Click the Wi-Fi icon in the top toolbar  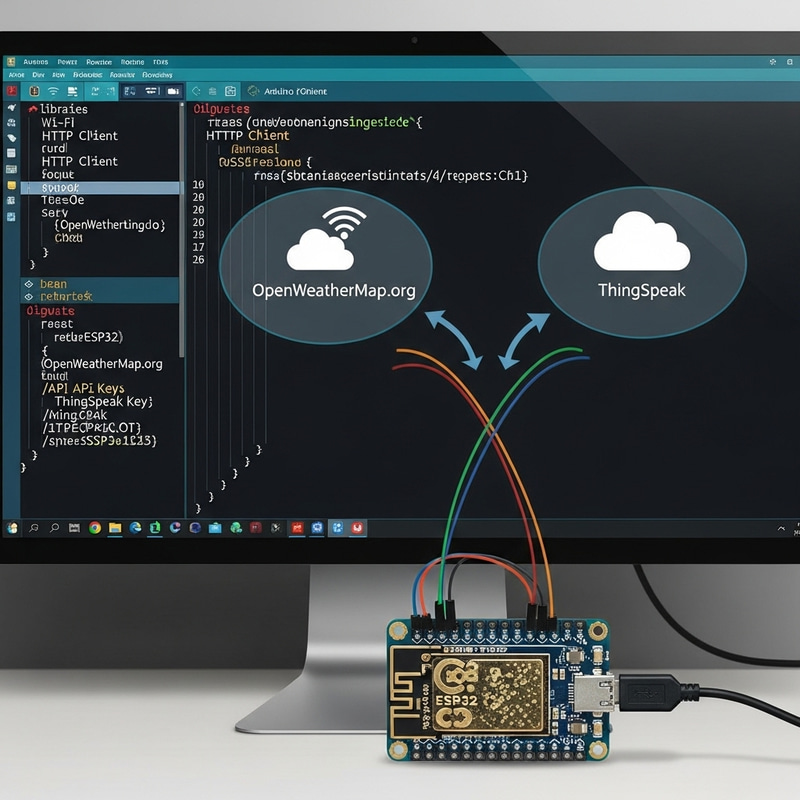[53, 92]
